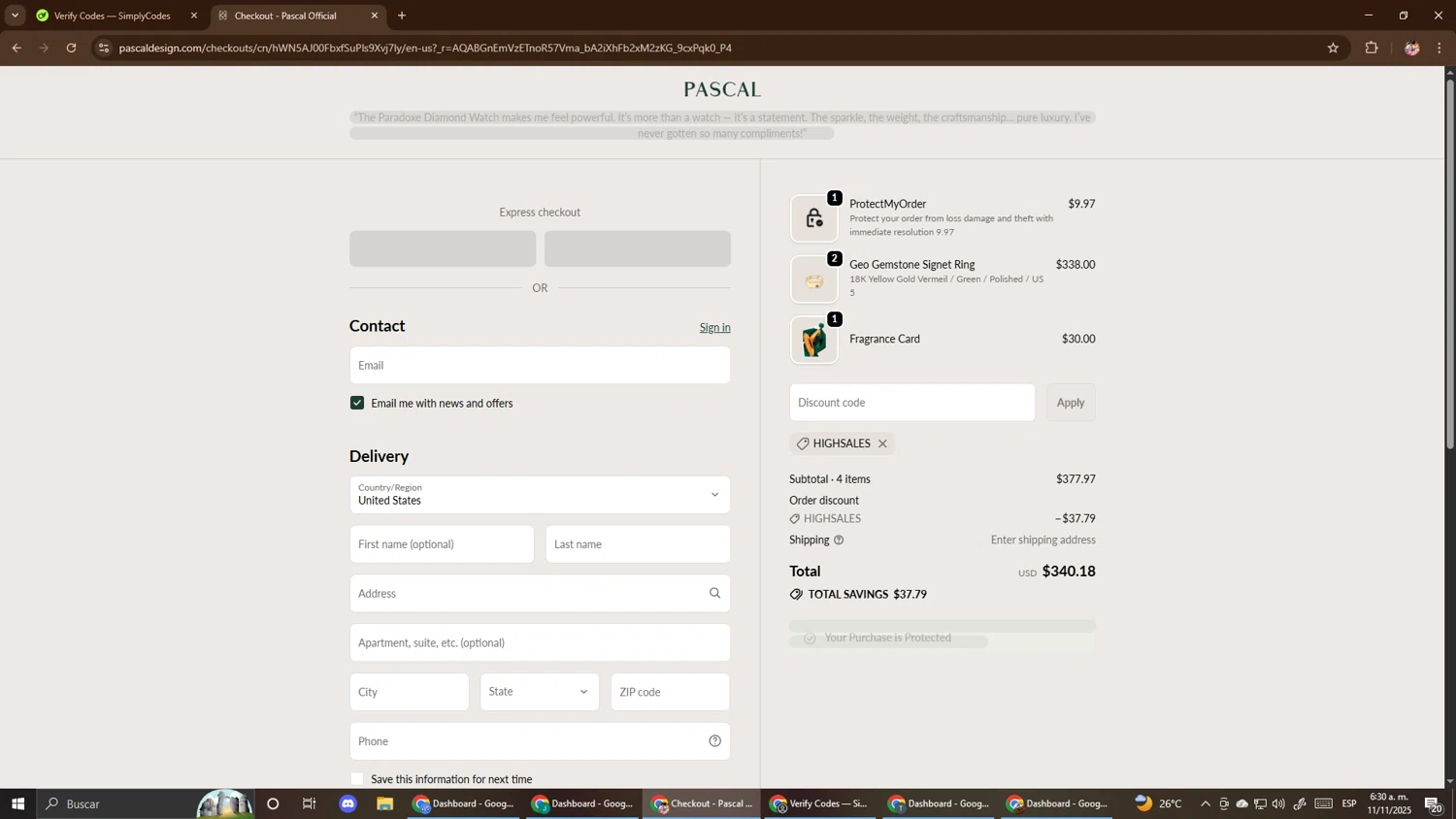Expand the Country/Region dropdown
This screenshot has width=1456, height=819.
[540, 495]
